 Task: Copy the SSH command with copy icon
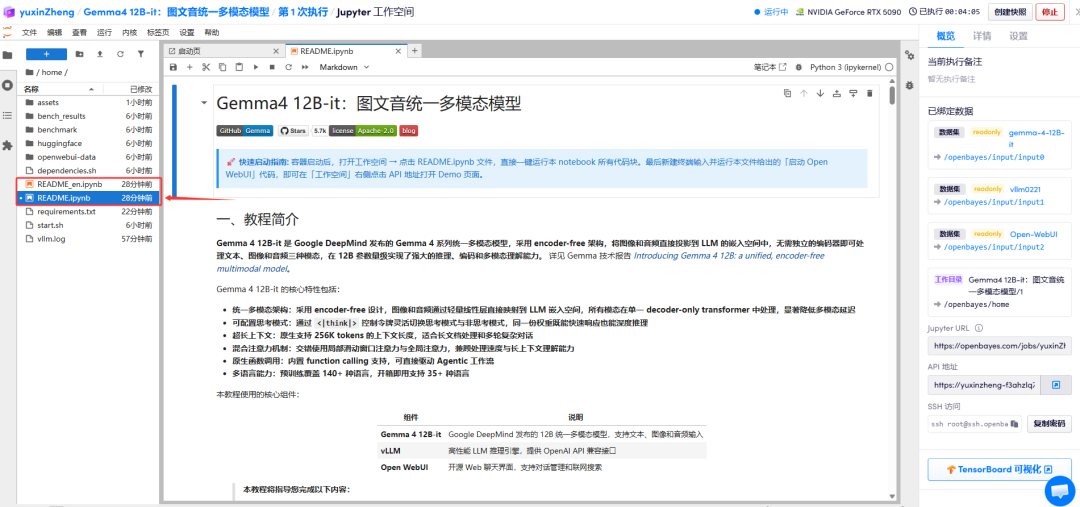[x=1014, y=424]
